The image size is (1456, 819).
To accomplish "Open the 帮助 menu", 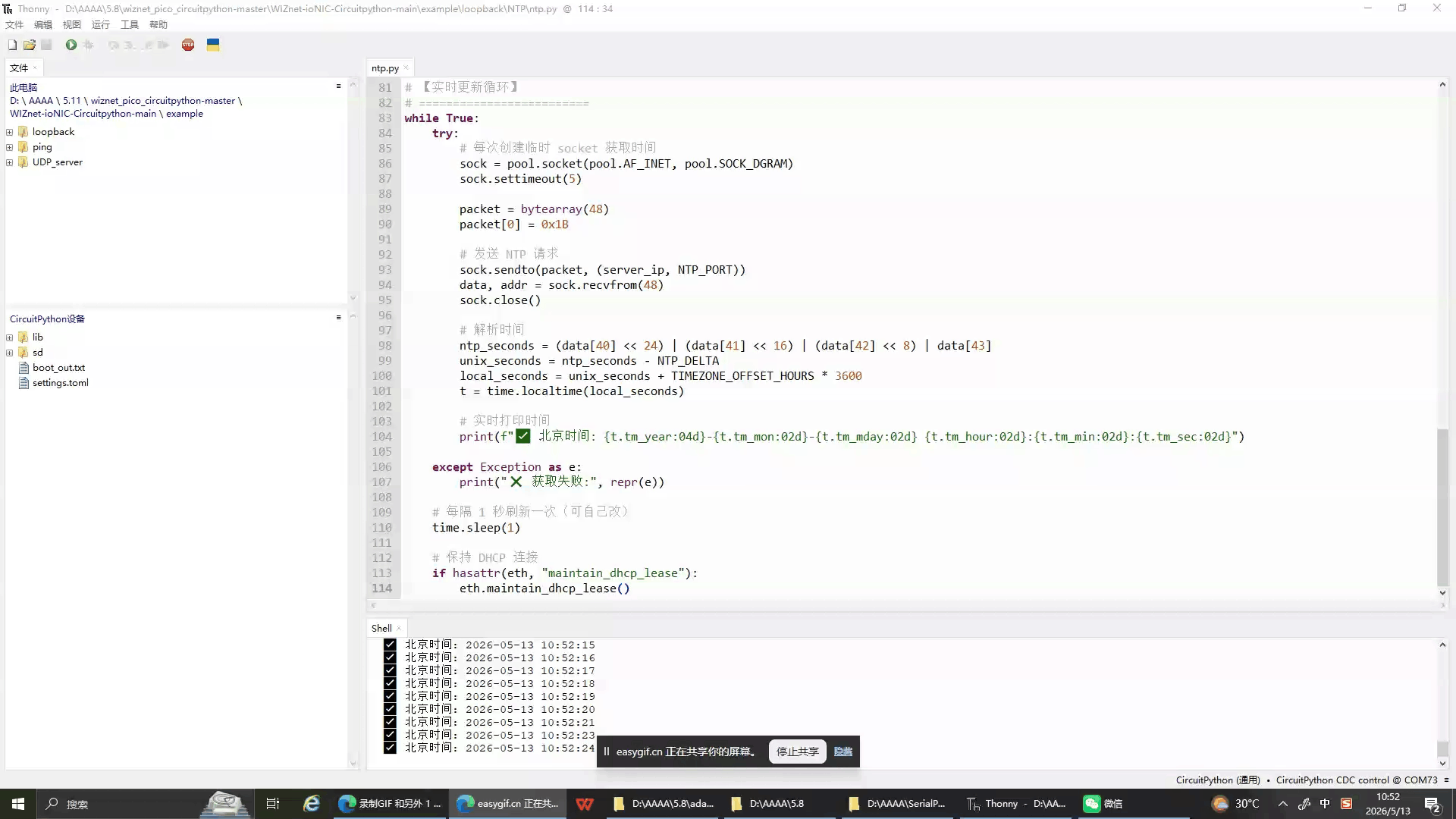I will (x=158, y=24).
